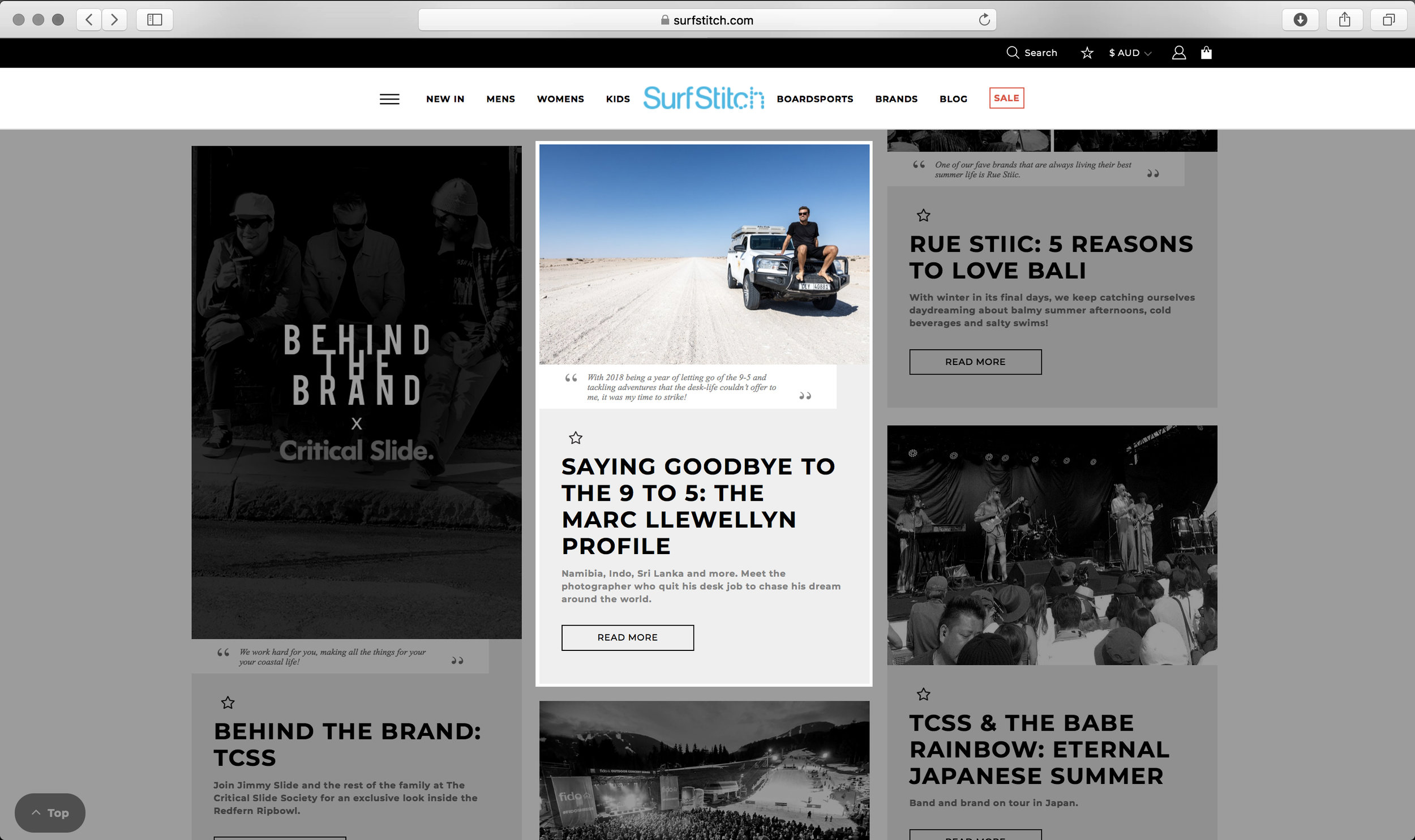Favorite the Rue Stiic Bali article
The height and width of the screenshot is (840, 1415).
click(x=923, y=215)
